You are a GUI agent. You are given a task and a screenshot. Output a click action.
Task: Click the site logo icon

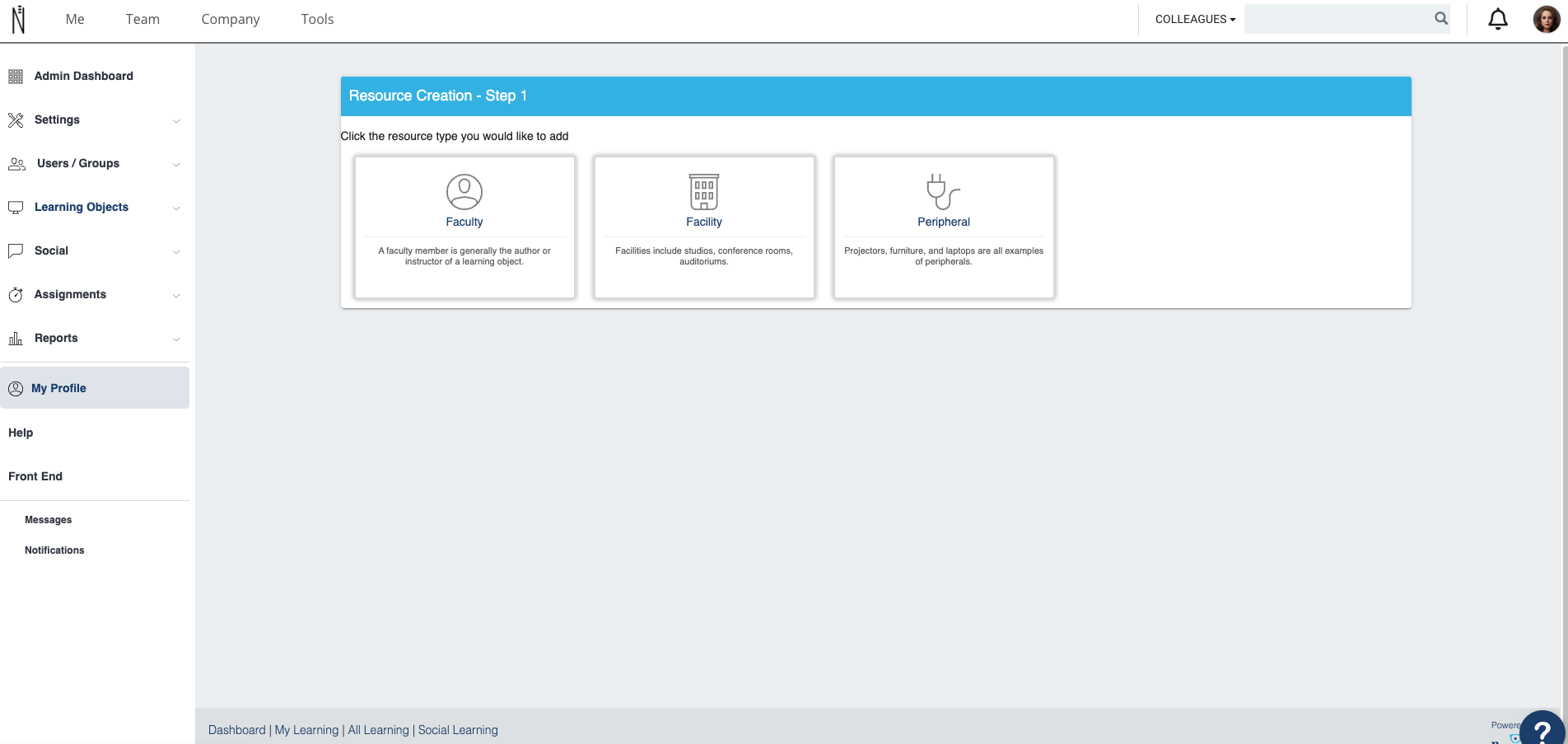tap(18, 19)
